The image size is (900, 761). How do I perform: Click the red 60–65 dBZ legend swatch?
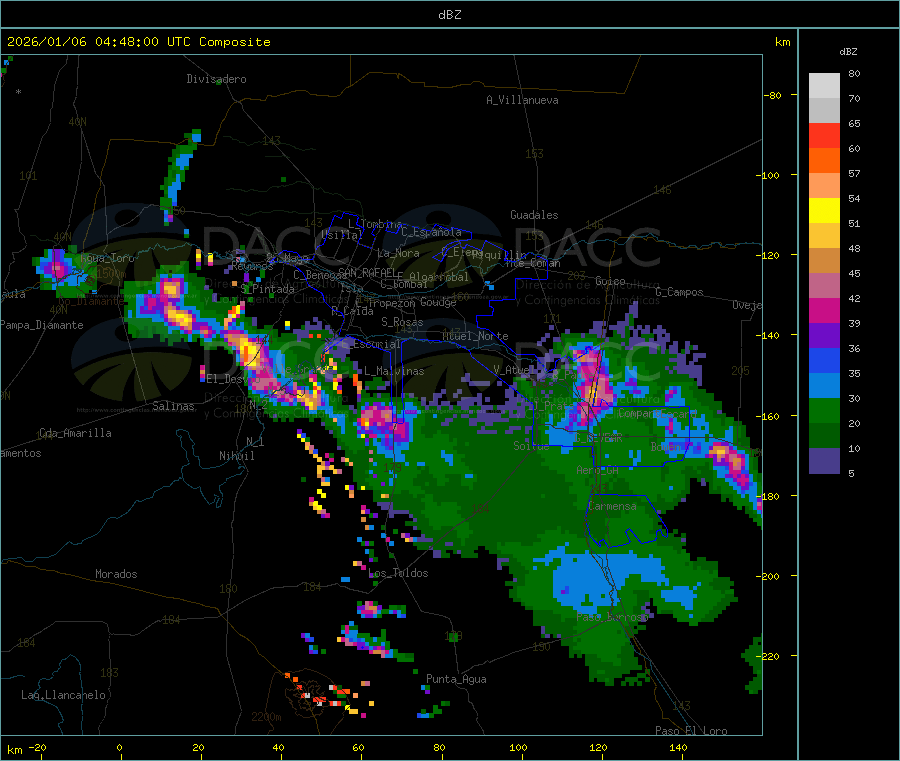(824, 135)
